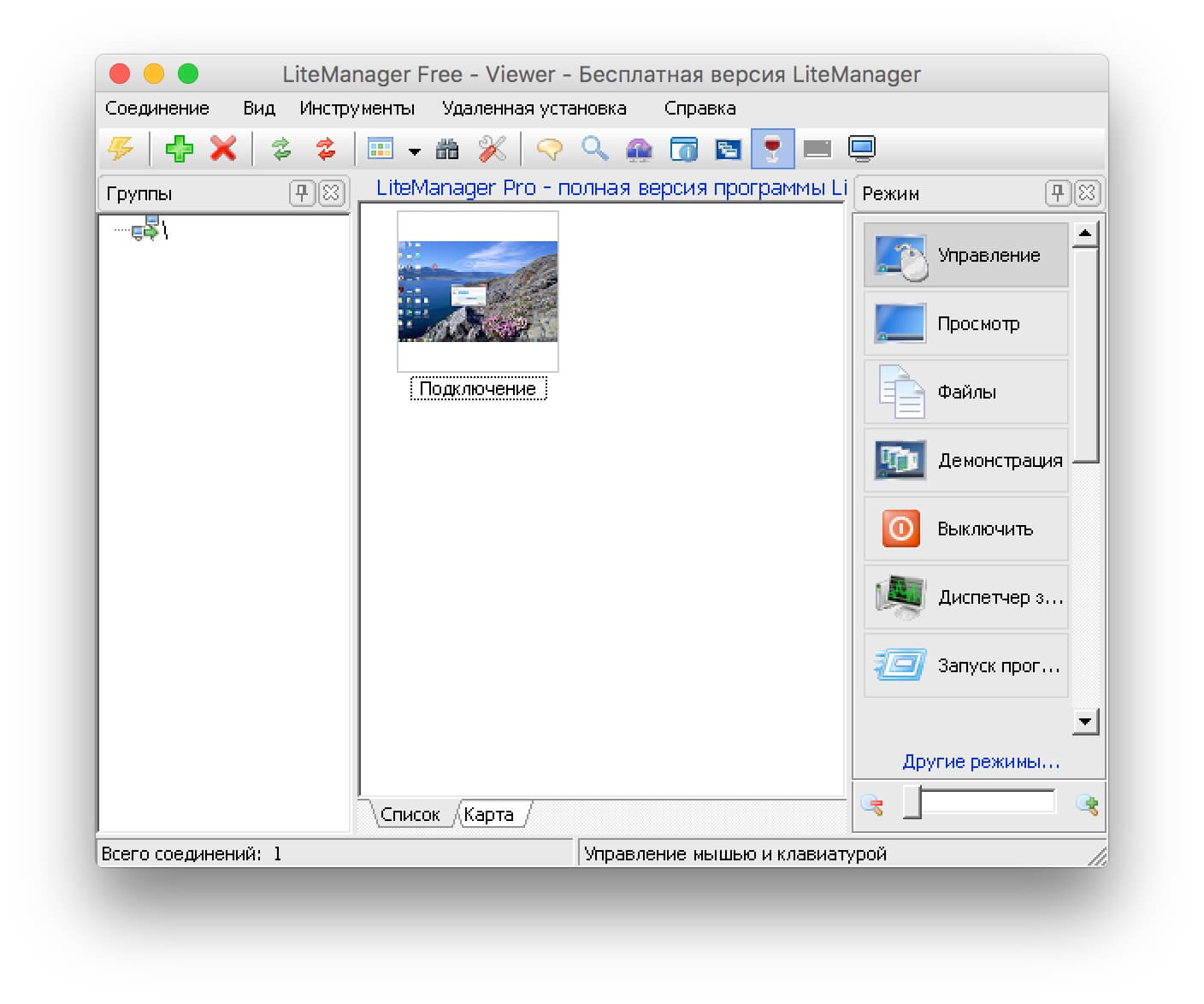Open the Вид menu
Viewport: 1204px width, 1004px height.
click(x=259, y=109)
